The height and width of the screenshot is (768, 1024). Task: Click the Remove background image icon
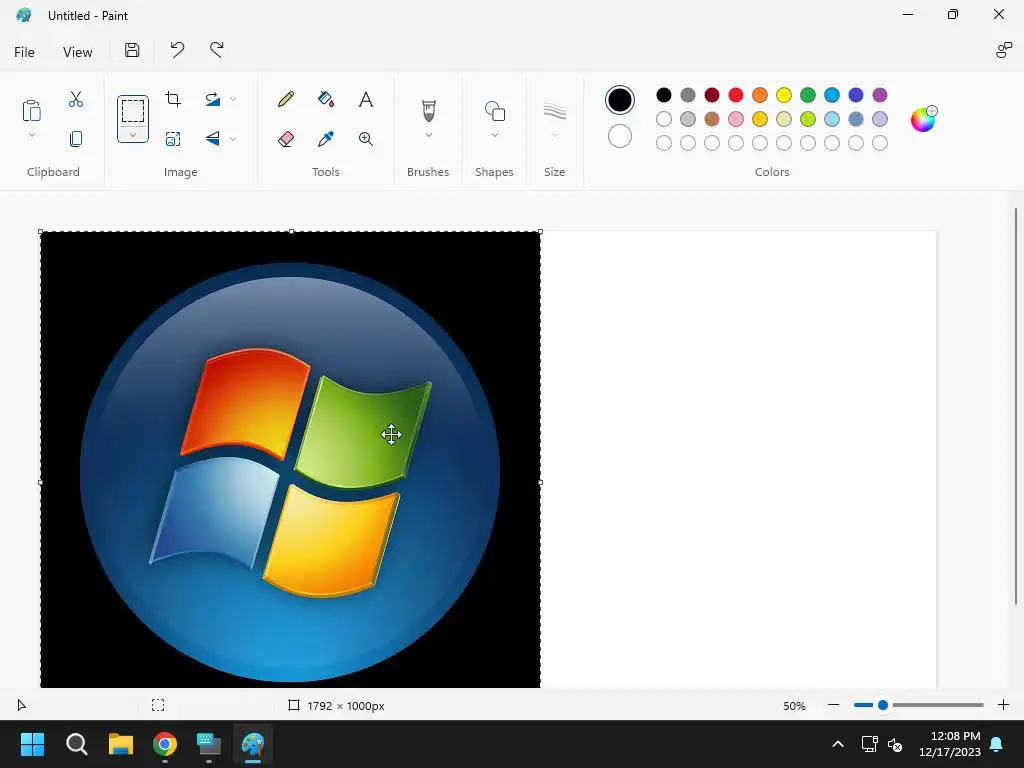pyautogui.click(x=173, y=138)
